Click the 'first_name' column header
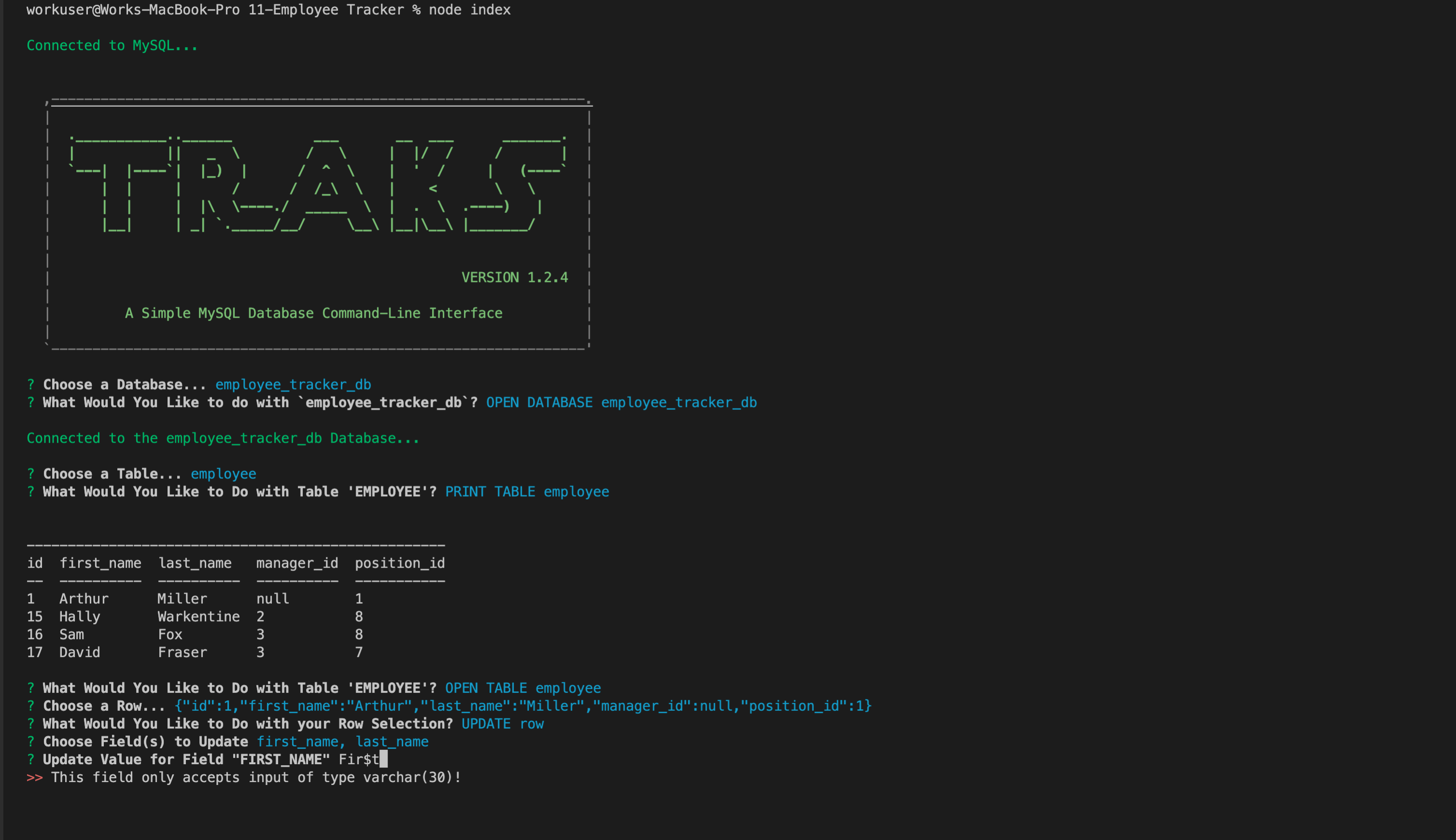Viewport: 1456px width, 840px height. [x=100, y=563]
